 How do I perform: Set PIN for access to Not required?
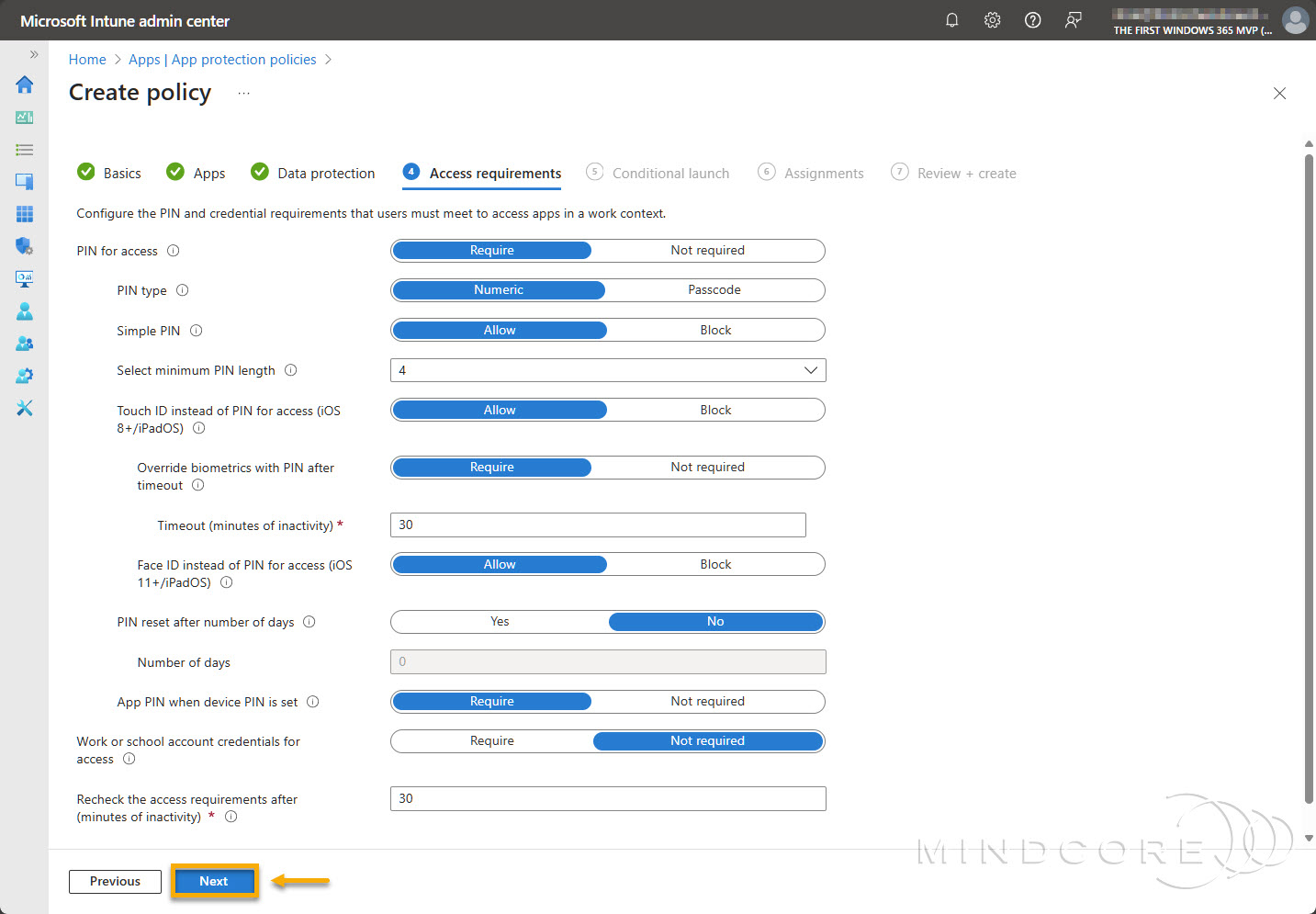point(707,251)
